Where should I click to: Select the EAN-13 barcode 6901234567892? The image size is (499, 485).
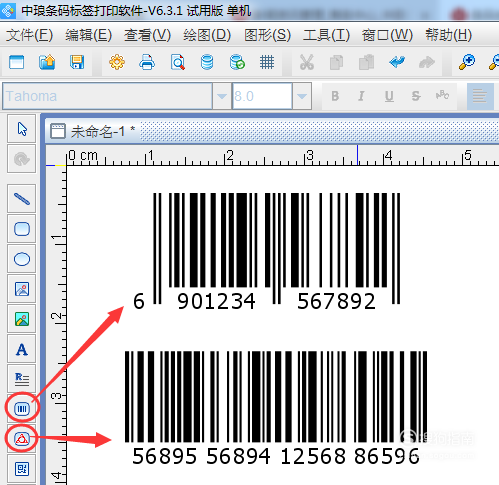click(267, 252)
